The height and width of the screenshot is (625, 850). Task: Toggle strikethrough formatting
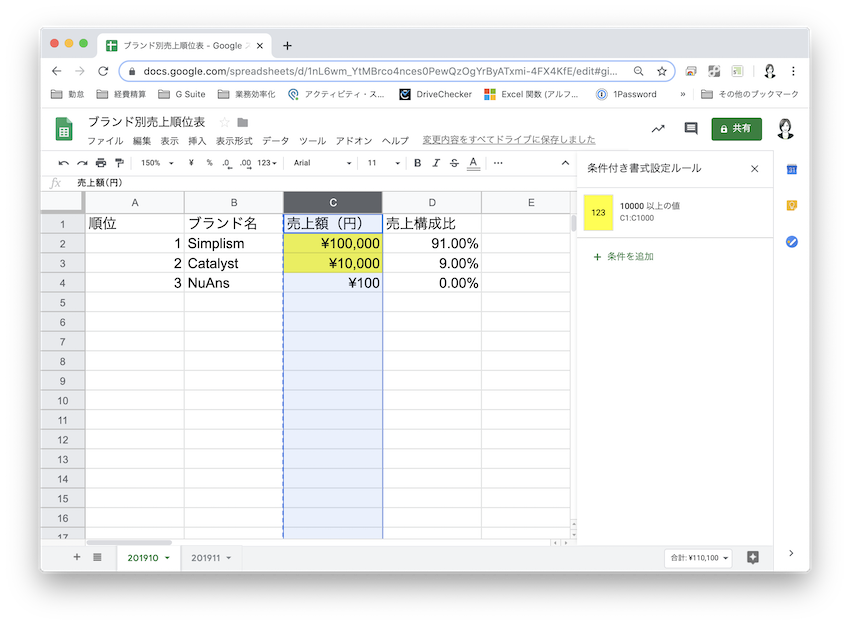[x=454, y=163]
